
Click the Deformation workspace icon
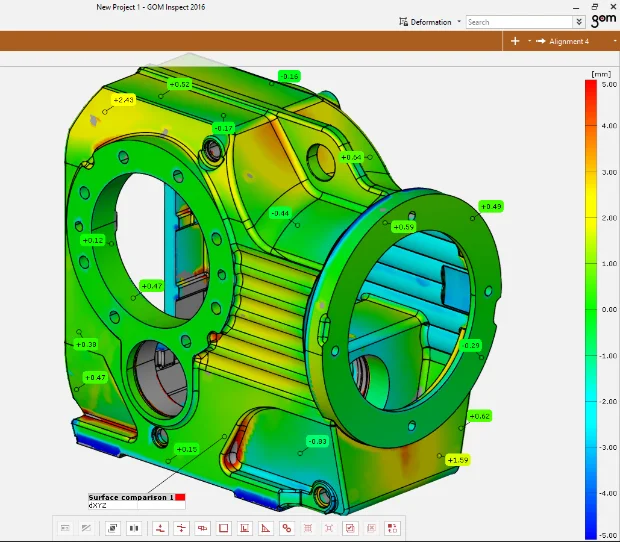coord(403,21)
